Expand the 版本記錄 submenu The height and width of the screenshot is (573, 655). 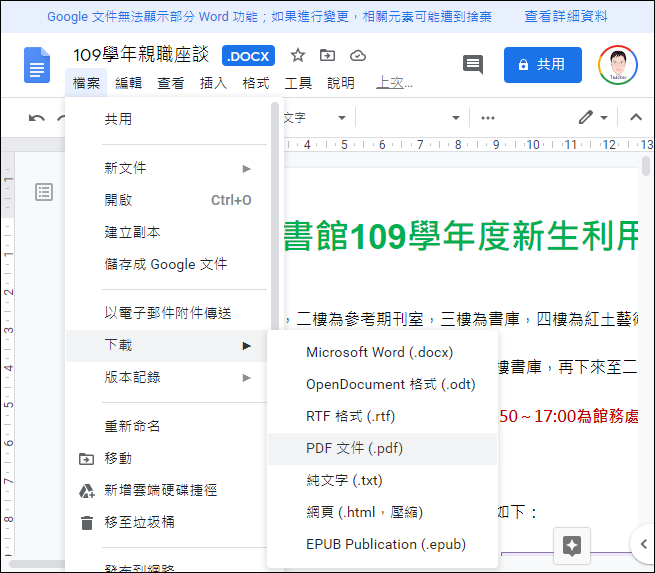pyautogui.click(x=167, y=378)
